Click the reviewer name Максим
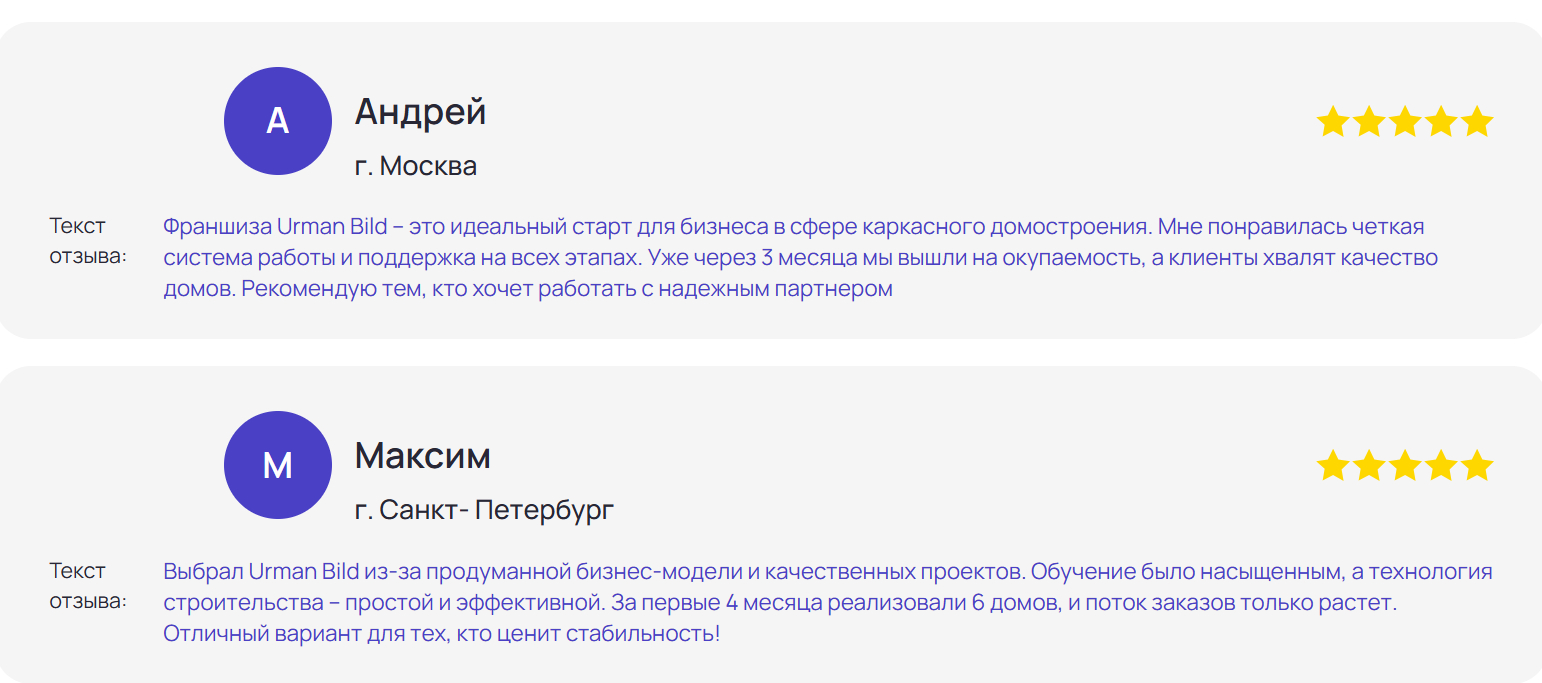 (x=422, y=456)
